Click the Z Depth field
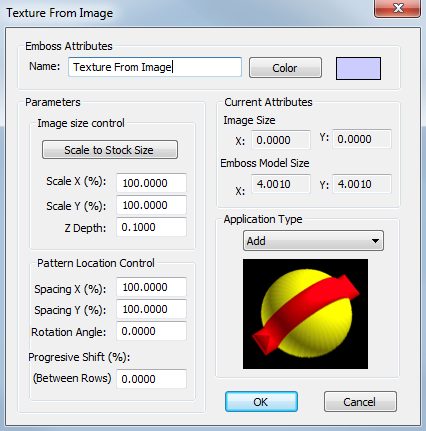Viewport: 426px width, 431px height. coord(151,227)
